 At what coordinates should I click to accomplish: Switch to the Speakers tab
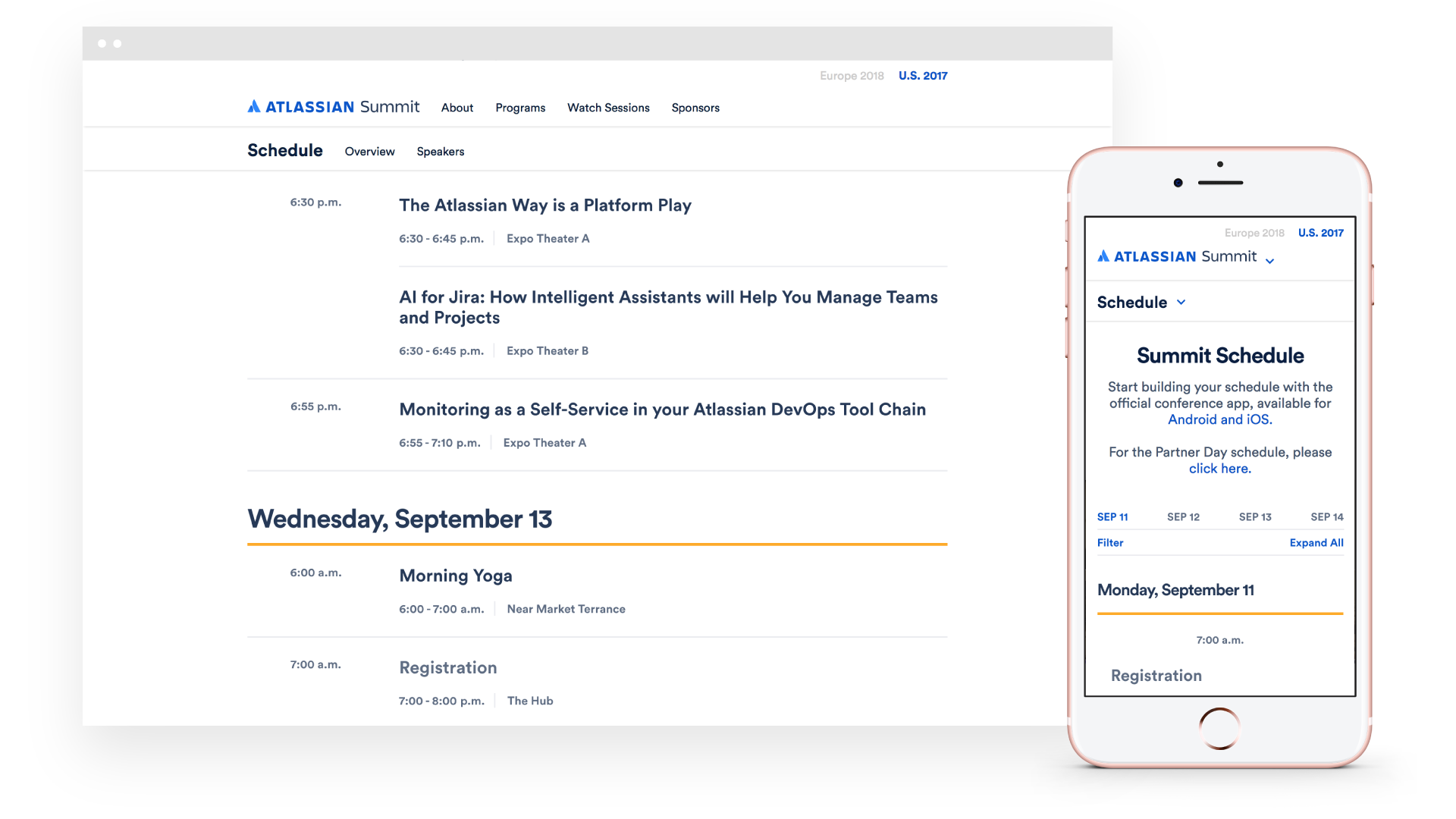[441, 152]
